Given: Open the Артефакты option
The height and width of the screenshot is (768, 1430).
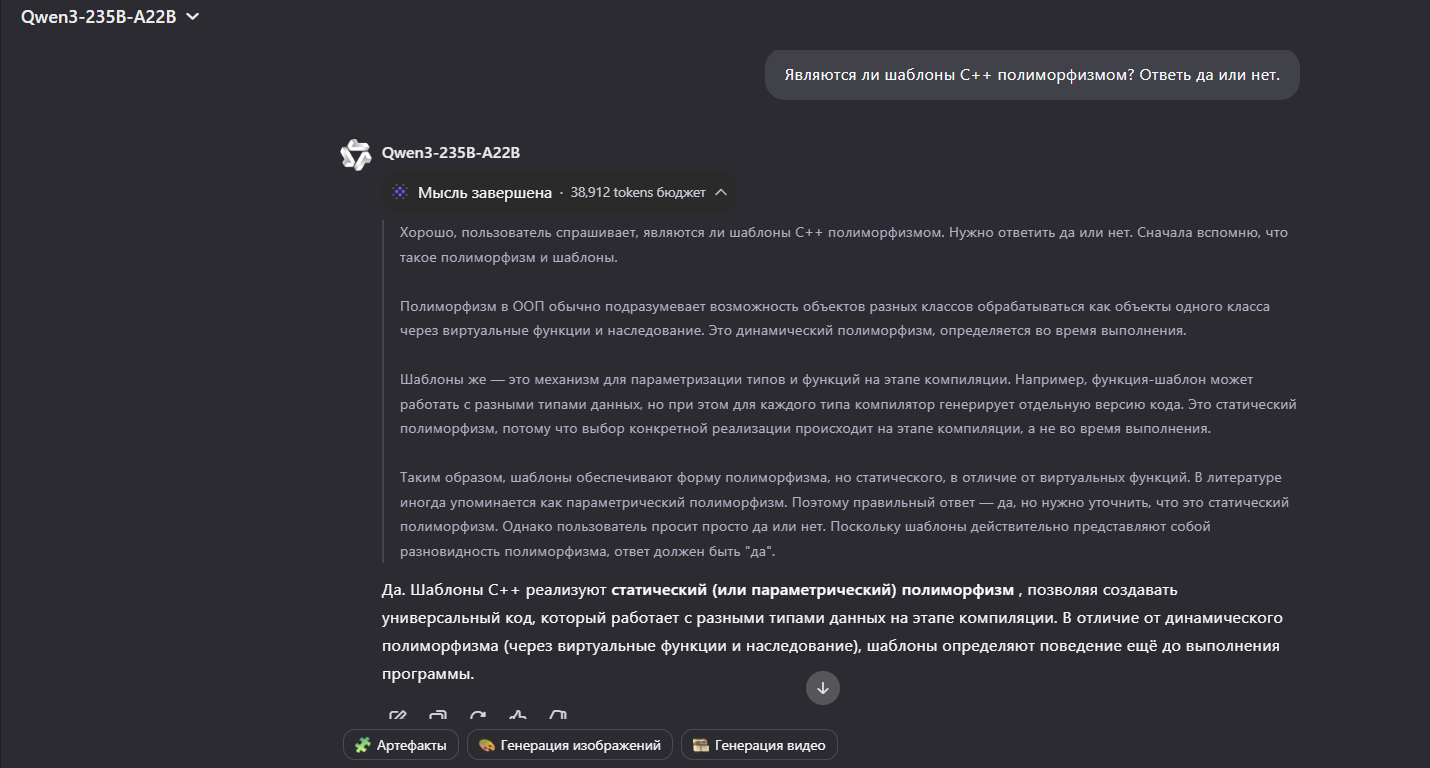Looking at the screenshot, I should coord(401,745).
